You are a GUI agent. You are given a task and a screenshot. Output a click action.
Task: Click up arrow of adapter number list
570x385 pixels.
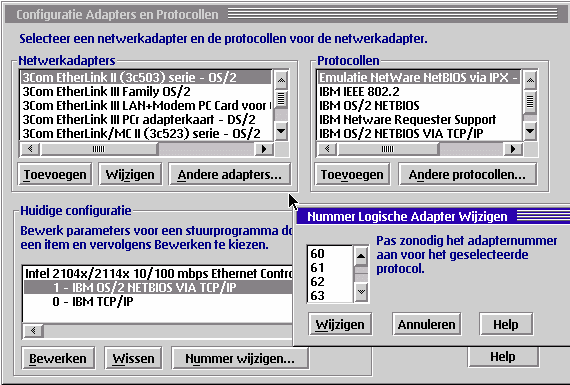pos(361,256)
